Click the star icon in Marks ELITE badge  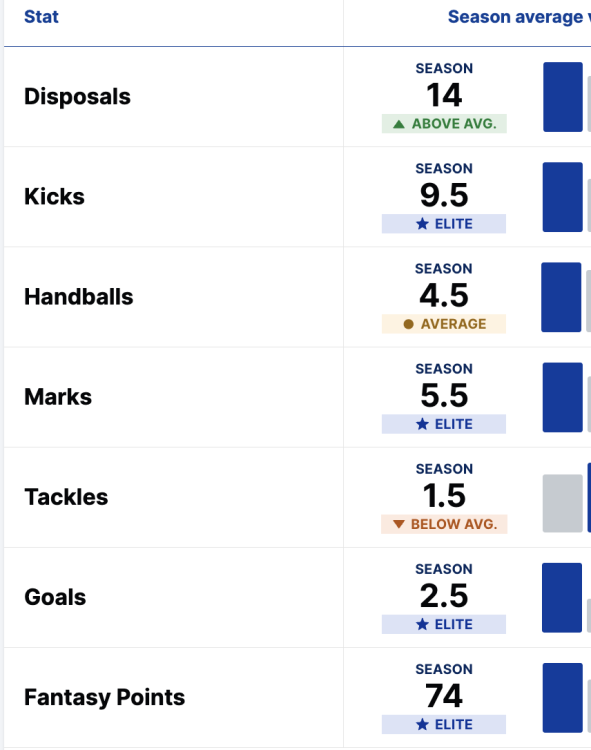(x=422, y=424)
